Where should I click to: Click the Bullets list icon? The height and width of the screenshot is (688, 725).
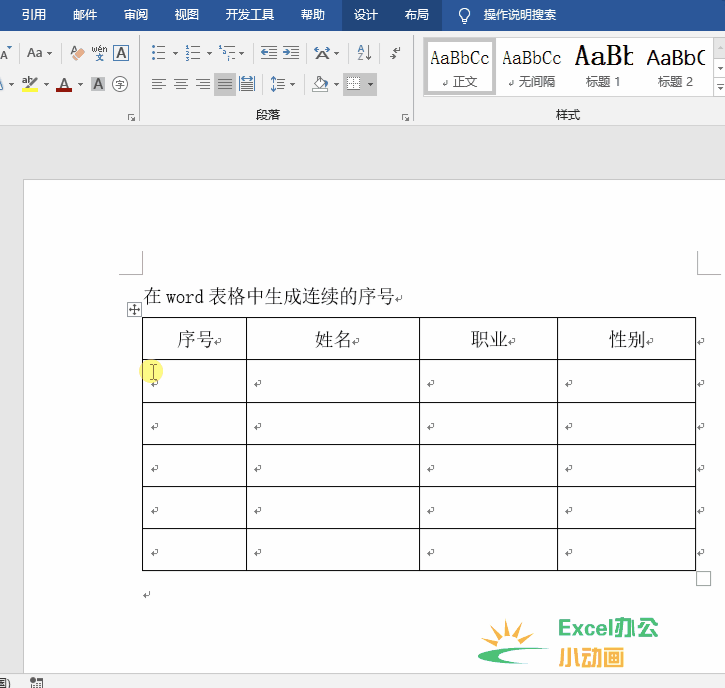click(x=159, y=53)
